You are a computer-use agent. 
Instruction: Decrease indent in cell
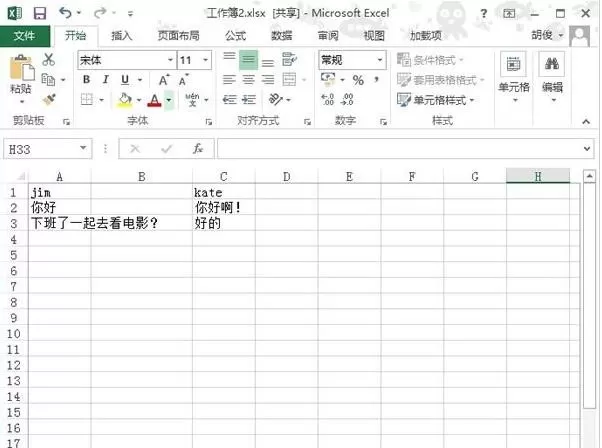229,100
